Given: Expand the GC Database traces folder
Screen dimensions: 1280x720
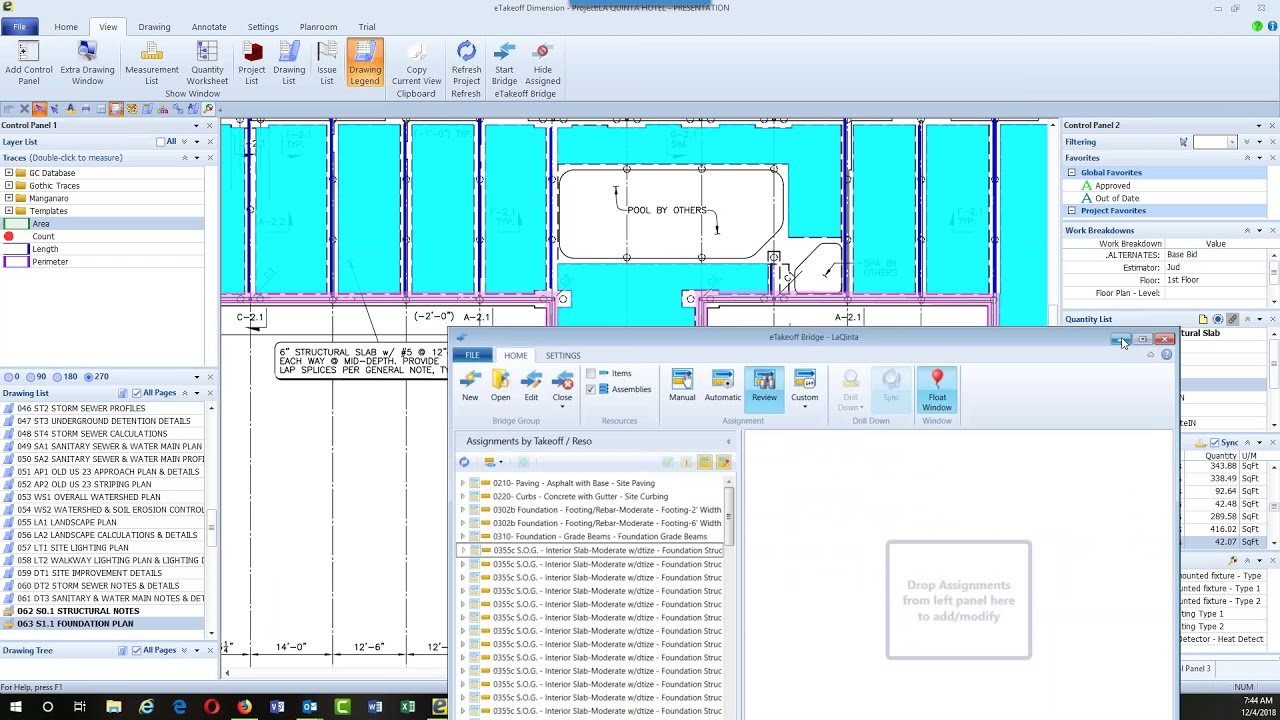Looking at the screenshot, I should pos(9,173).
